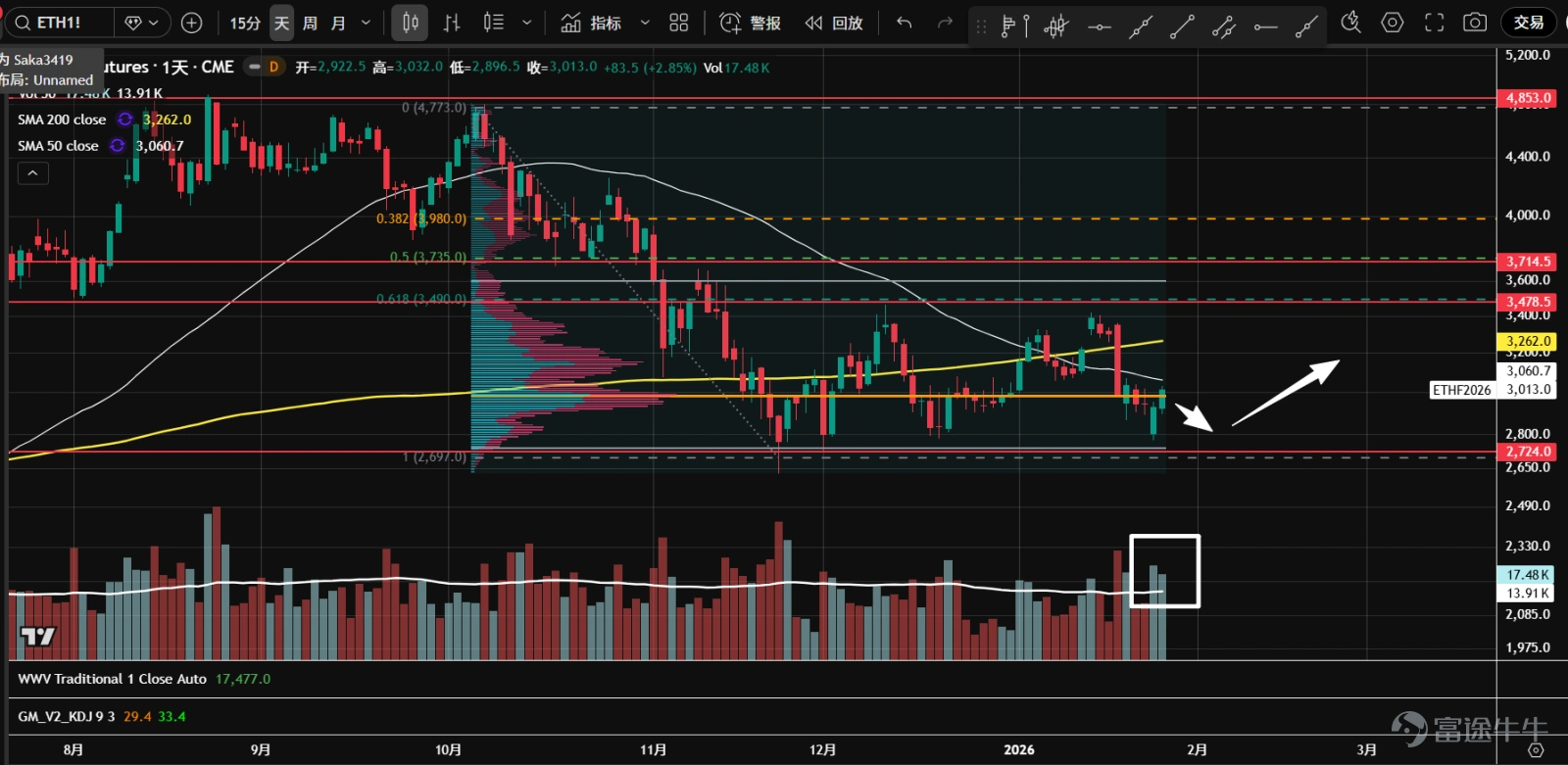Open the indicator templates grid icon

coord(679,23)
